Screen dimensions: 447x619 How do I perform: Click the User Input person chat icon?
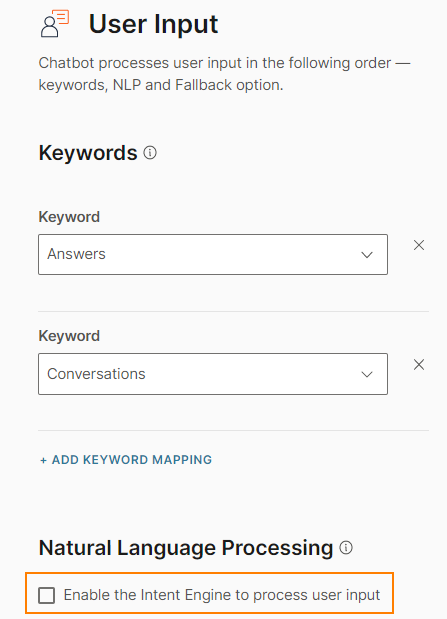pos(55,24)
